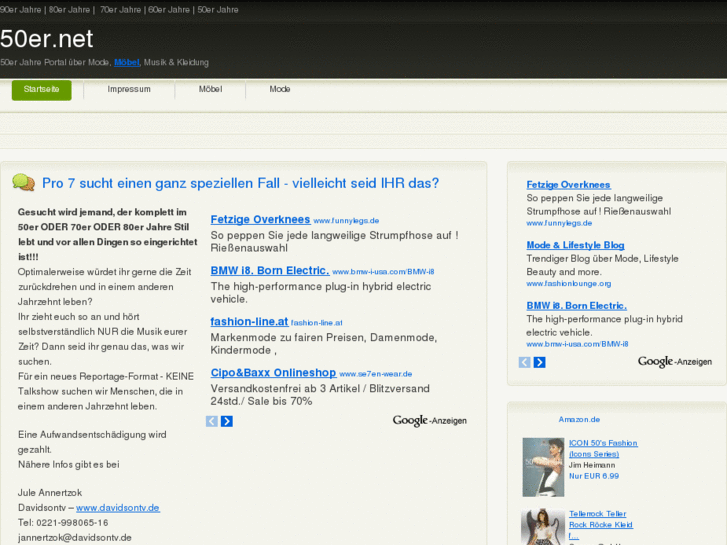Go to the Möbel navigation tab
Screen dimensions: 727x545
point(210,89)
